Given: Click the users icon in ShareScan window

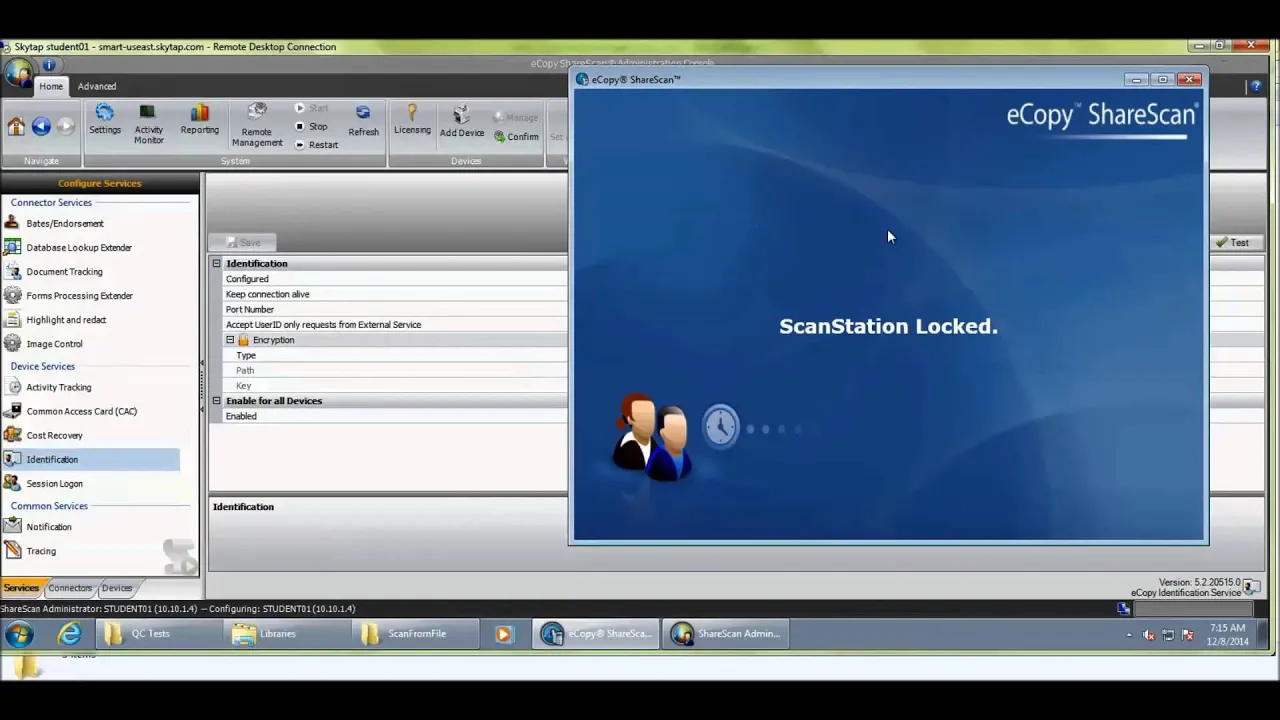Looking at the screenshot, I should (653, 438).
